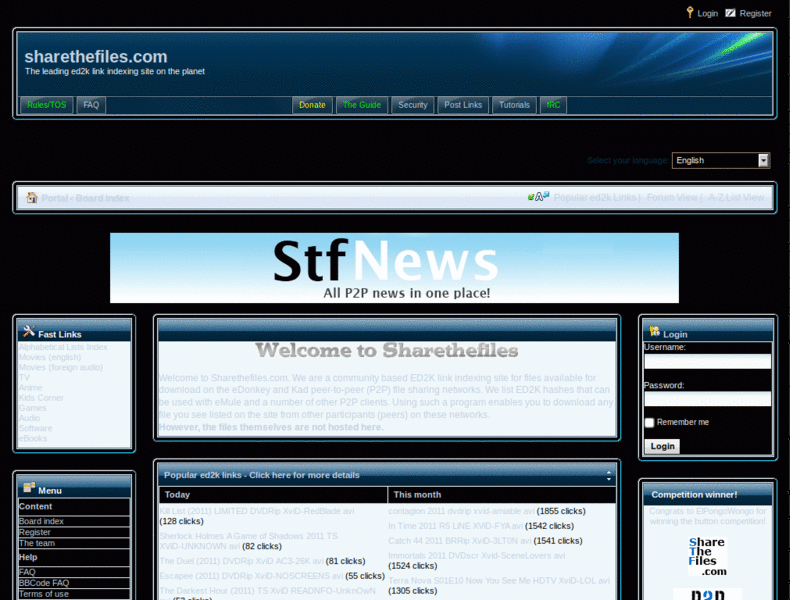
Task: Open Sherlock Holmes A Game of Shadows link
Action: 248,541
